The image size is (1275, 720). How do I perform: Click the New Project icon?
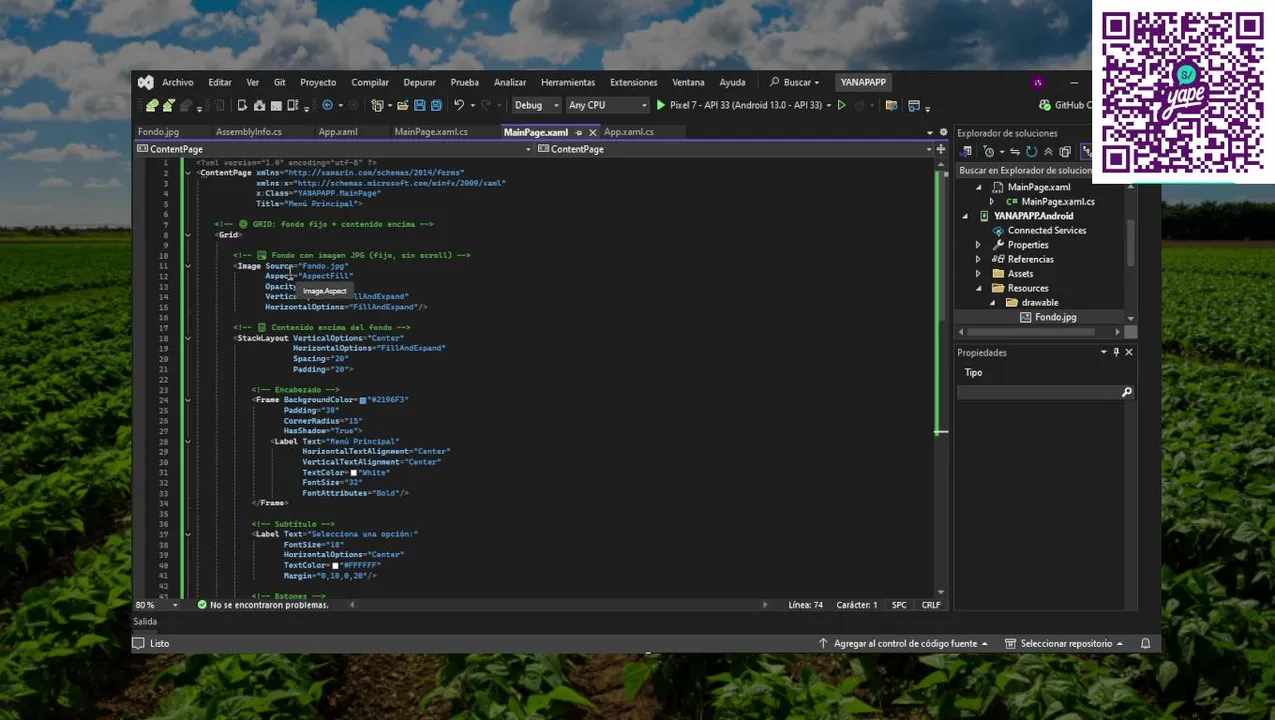coord(377,105)
